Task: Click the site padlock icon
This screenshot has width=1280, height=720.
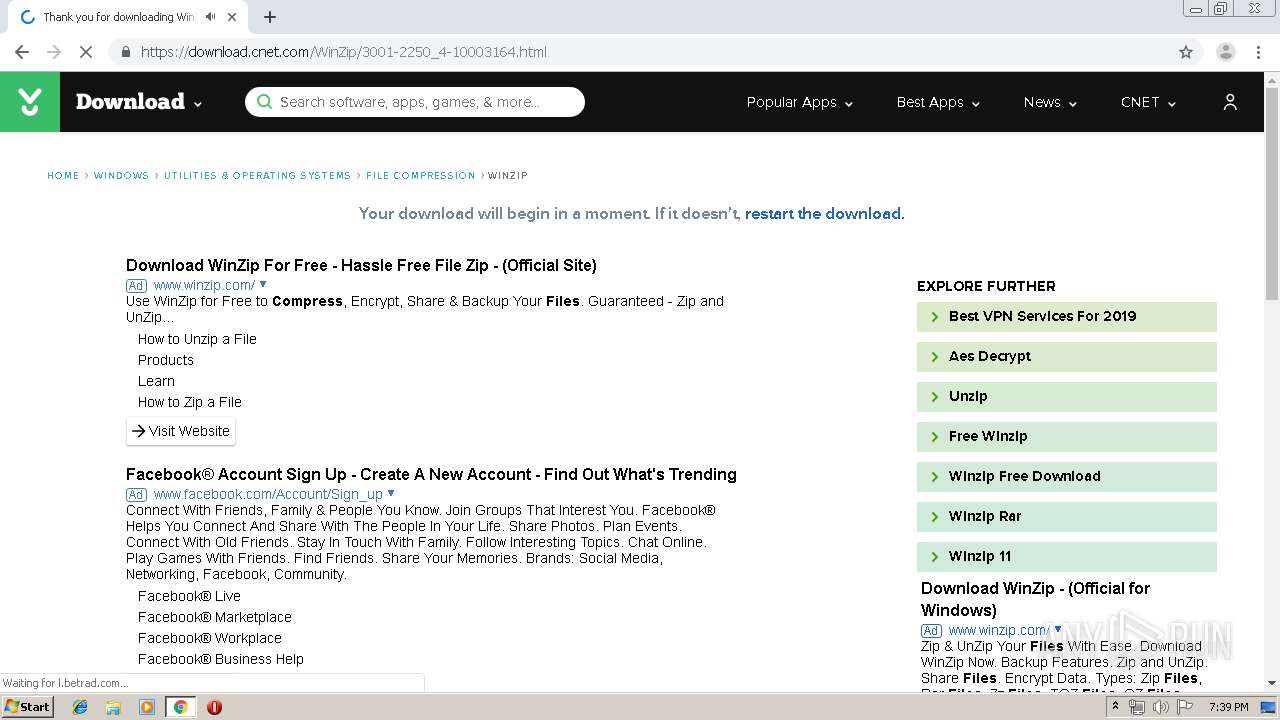Action: coord(125,52)
